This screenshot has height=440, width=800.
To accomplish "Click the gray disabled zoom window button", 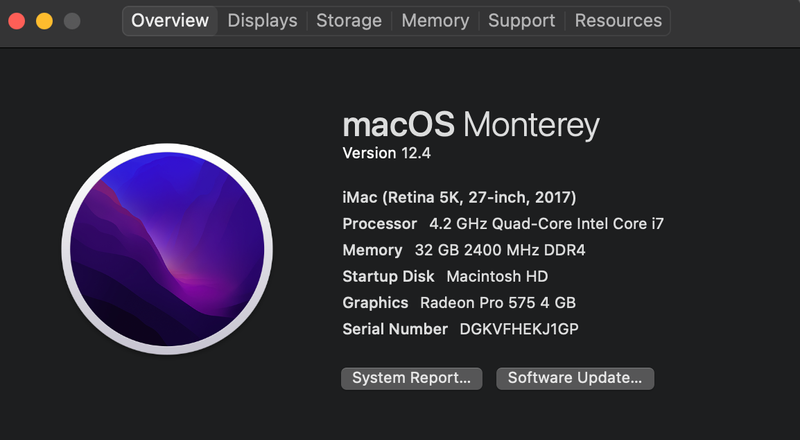I will 71,20.
